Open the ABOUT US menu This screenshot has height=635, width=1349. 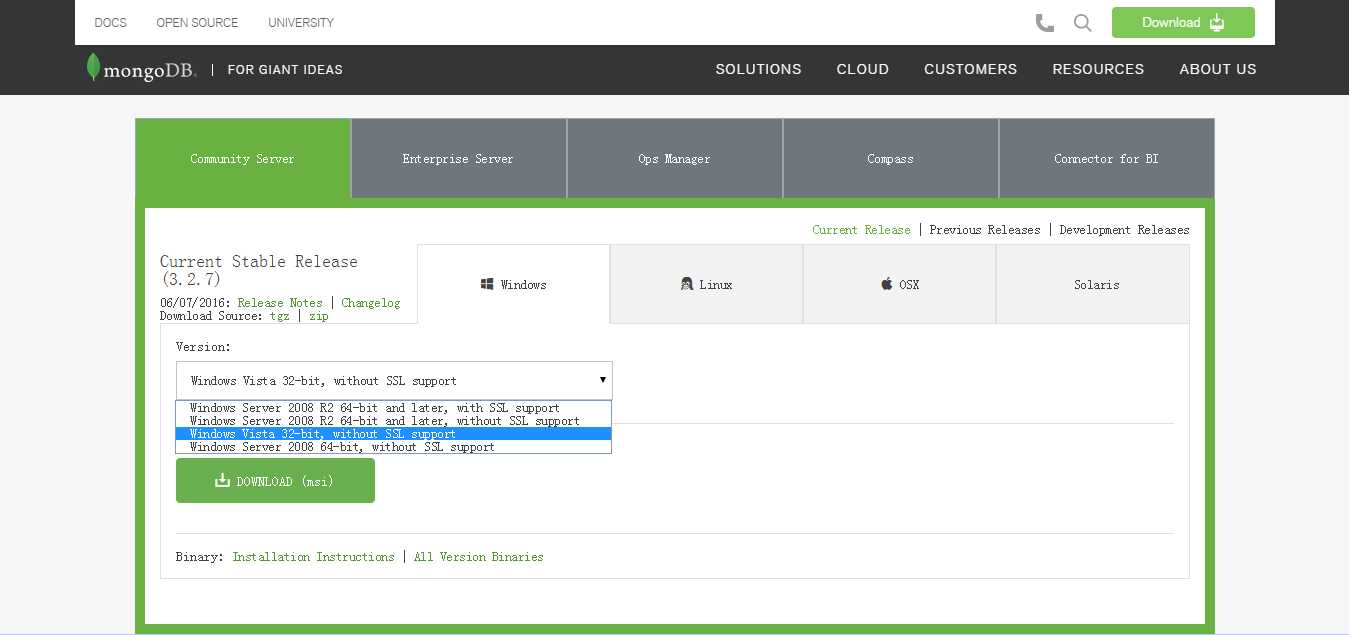pos(1218,69)
